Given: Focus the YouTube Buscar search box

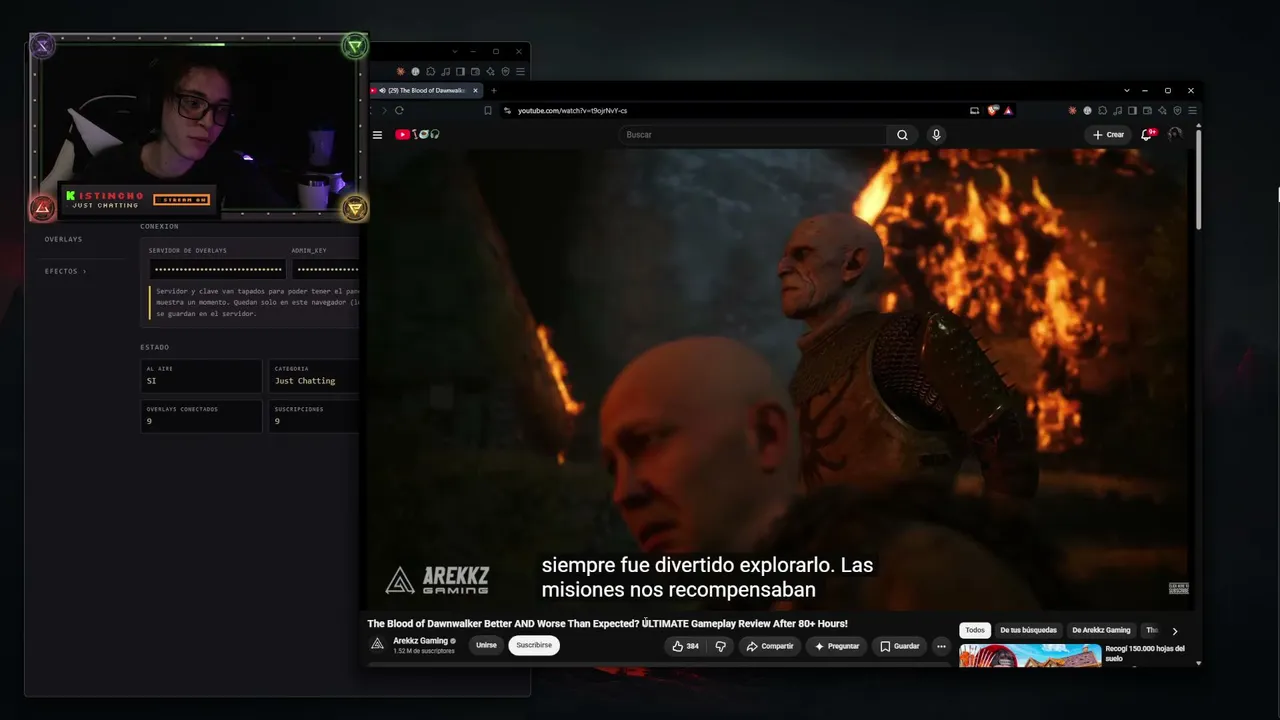Looking at the screenshot, I should (752, 135).
